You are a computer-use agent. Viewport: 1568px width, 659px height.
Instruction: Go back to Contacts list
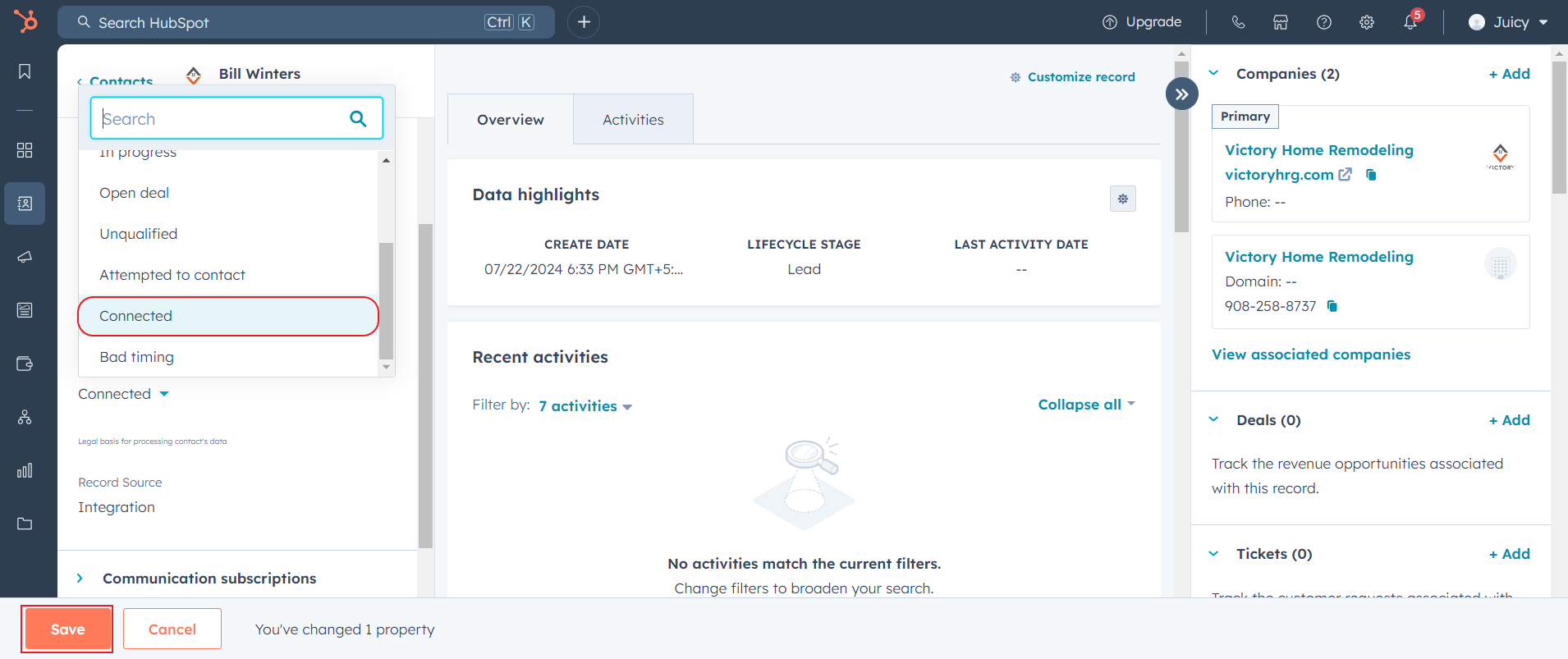(115, 81)
